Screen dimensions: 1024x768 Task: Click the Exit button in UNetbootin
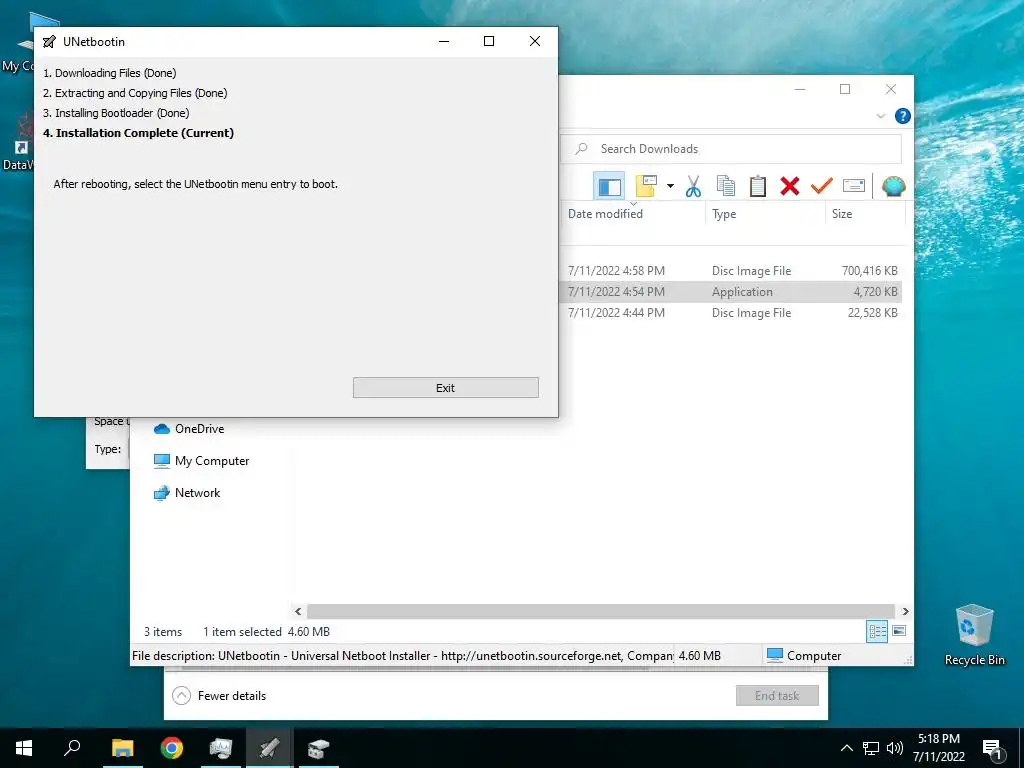coord(445,387)
